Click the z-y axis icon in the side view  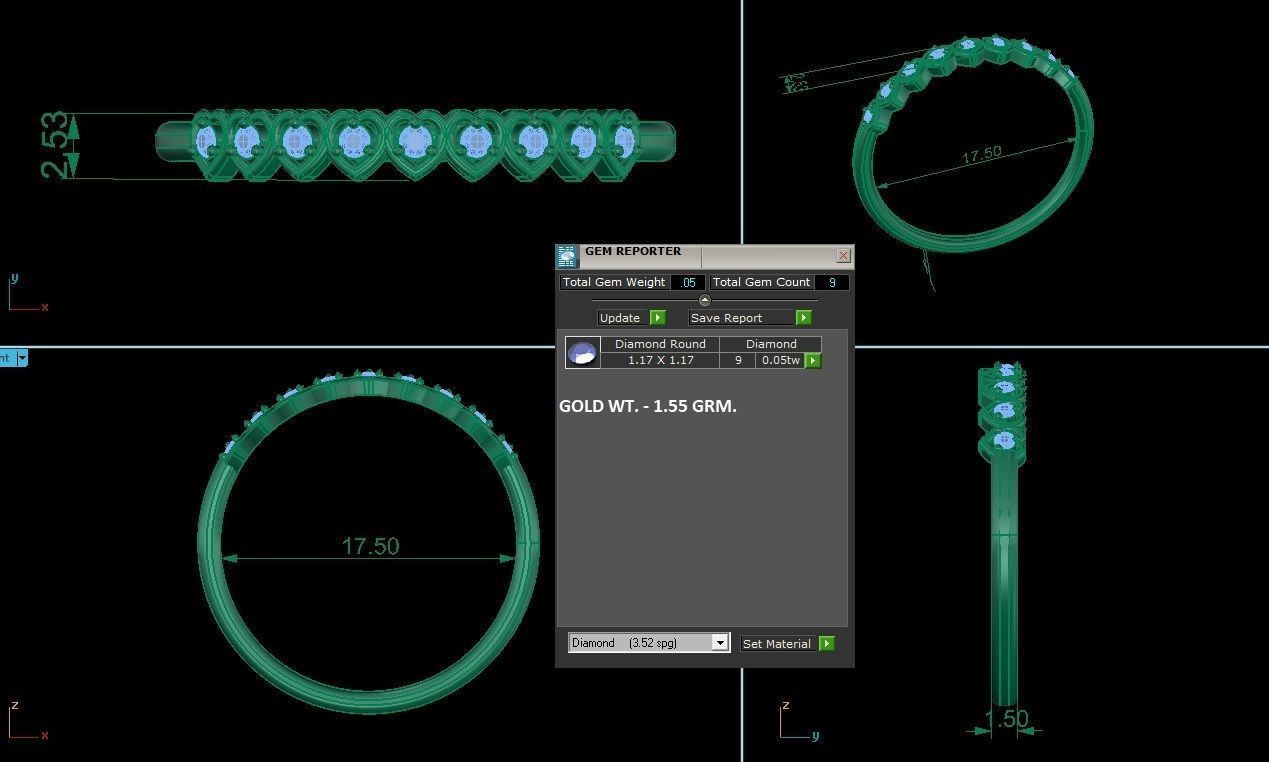800,720
